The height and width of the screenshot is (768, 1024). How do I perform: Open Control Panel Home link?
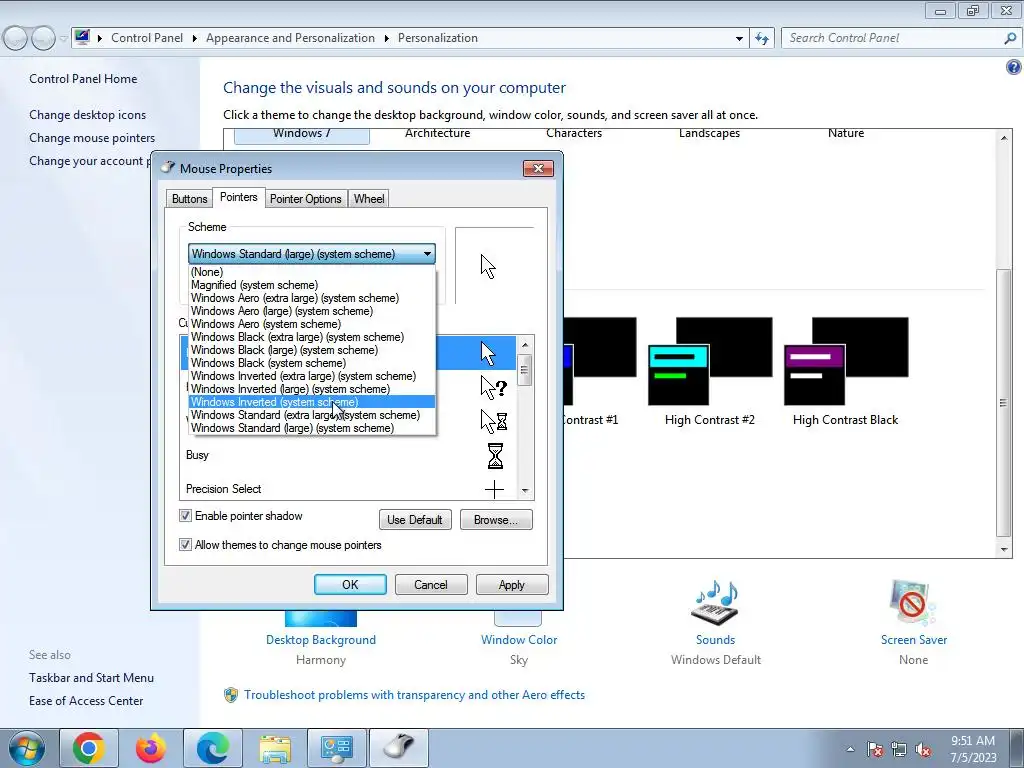(83, 79)
